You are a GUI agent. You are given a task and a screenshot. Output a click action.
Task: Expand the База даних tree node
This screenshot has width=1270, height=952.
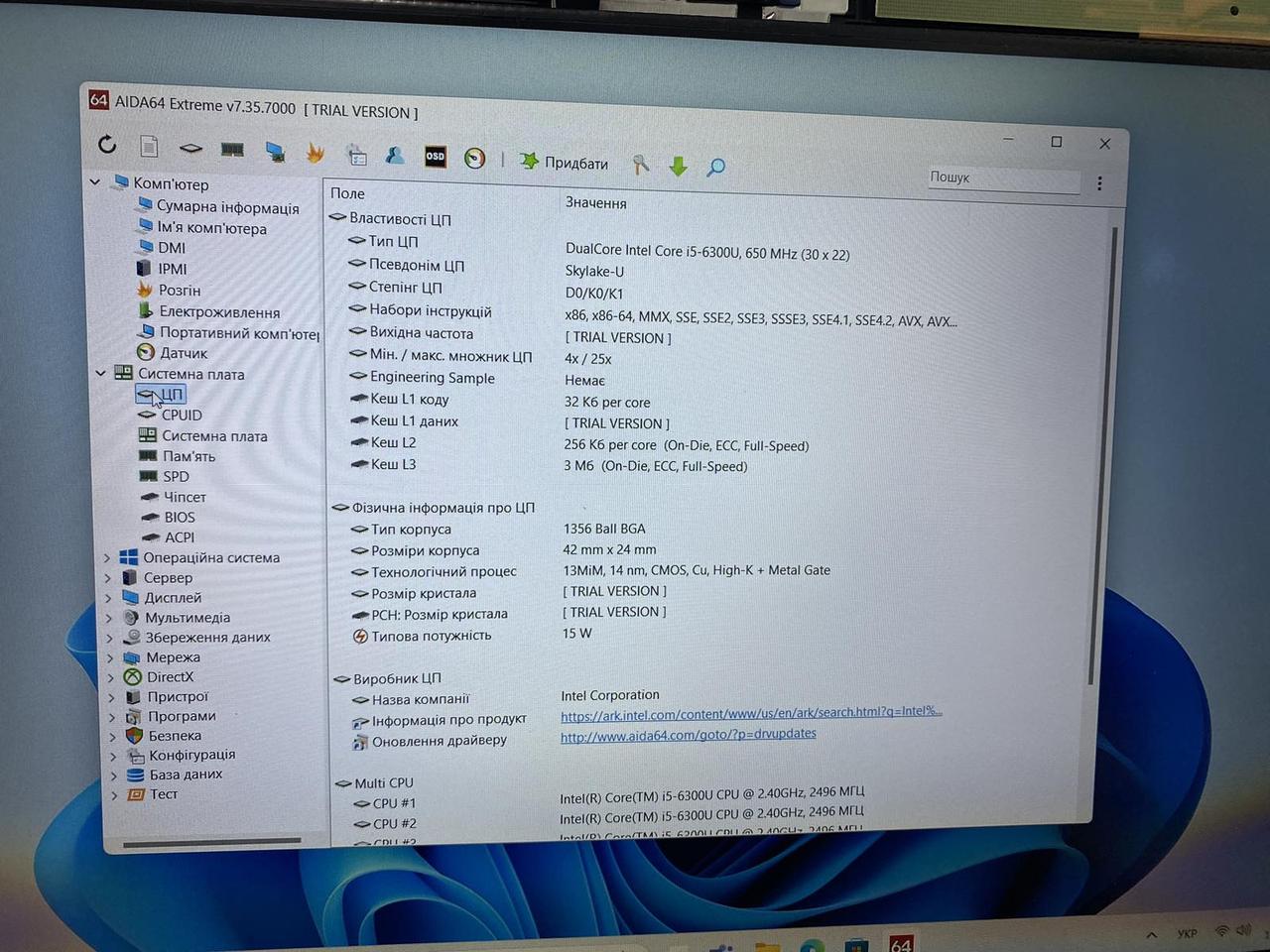(x=114, y=774)
